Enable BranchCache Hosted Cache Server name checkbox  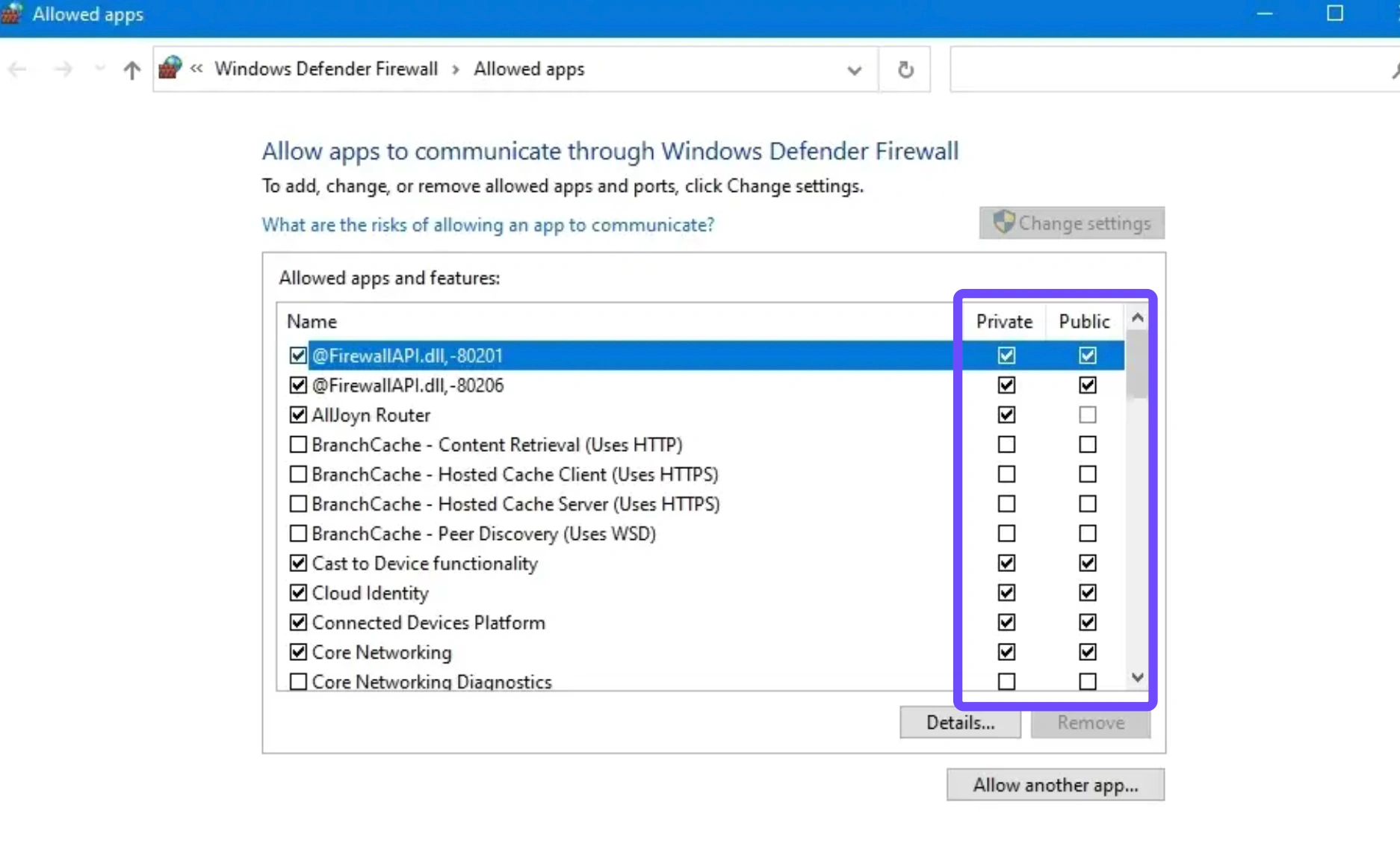coord(298,504)
